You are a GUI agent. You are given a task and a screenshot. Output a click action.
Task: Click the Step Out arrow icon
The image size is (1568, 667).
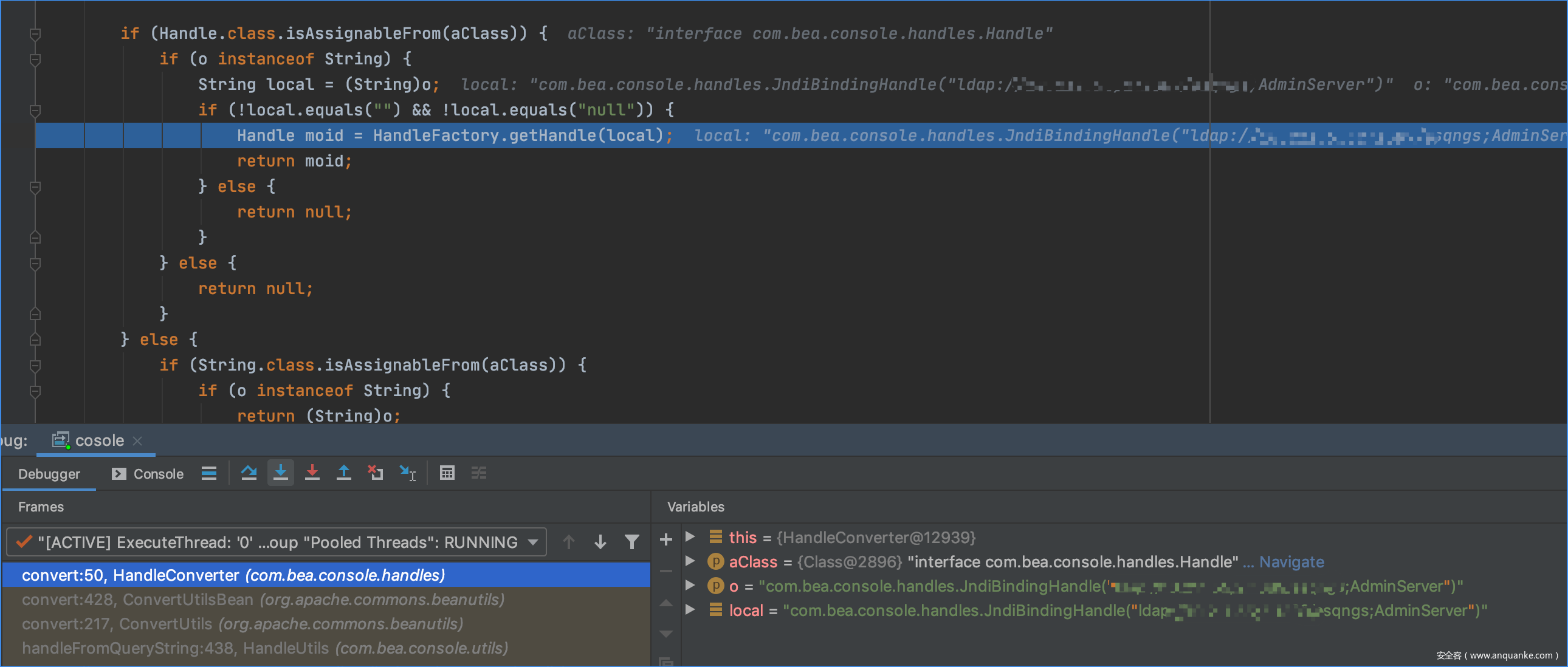coord(344,473)
